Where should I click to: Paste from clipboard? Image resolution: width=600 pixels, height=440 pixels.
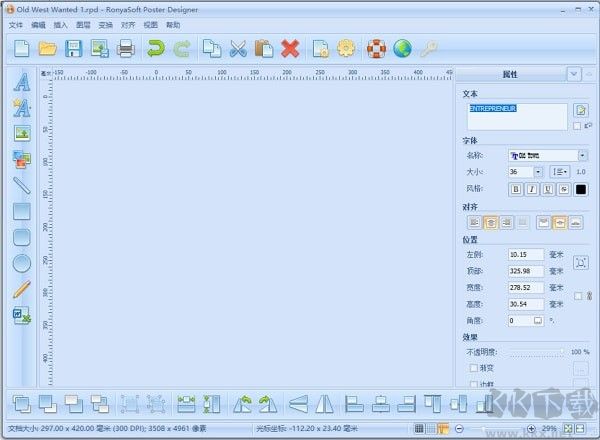point(264,49)
